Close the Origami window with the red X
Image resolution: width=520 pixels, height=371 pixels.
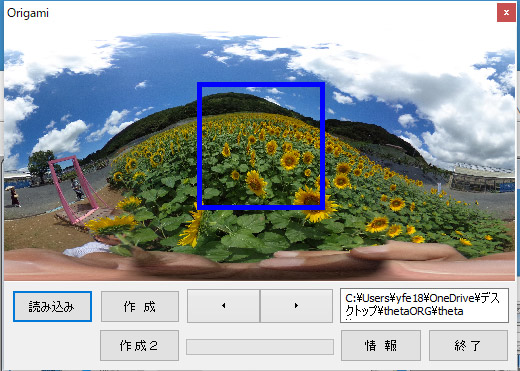point(506,13)
